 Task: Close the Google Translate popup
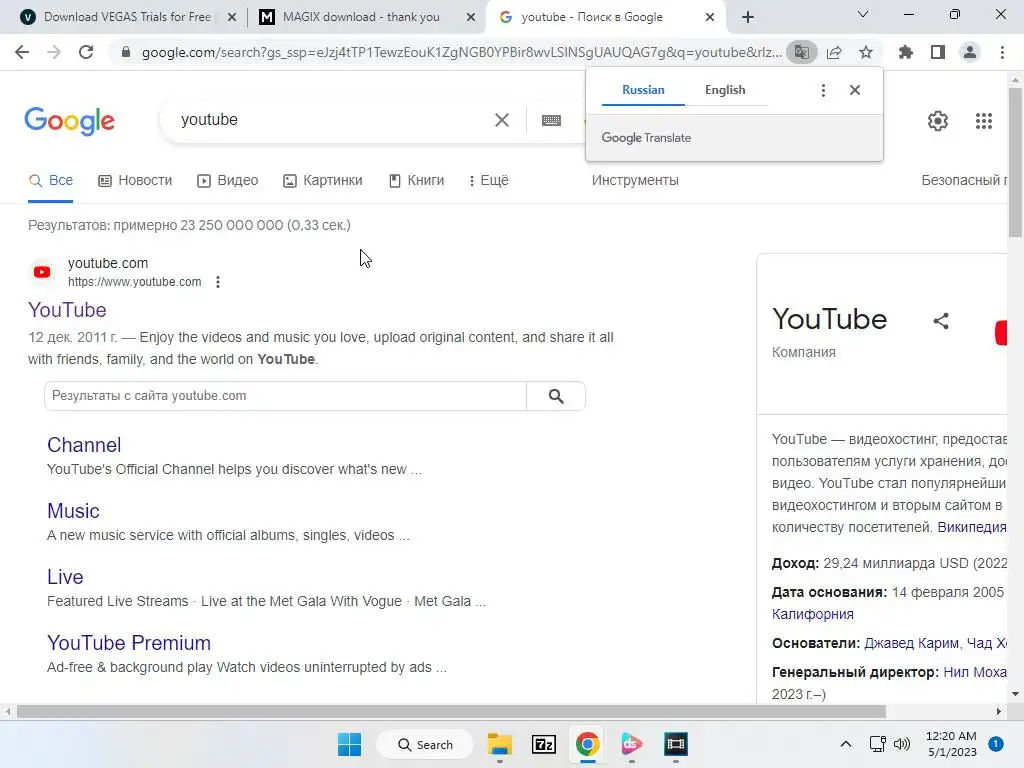click(x=855, y=90)
